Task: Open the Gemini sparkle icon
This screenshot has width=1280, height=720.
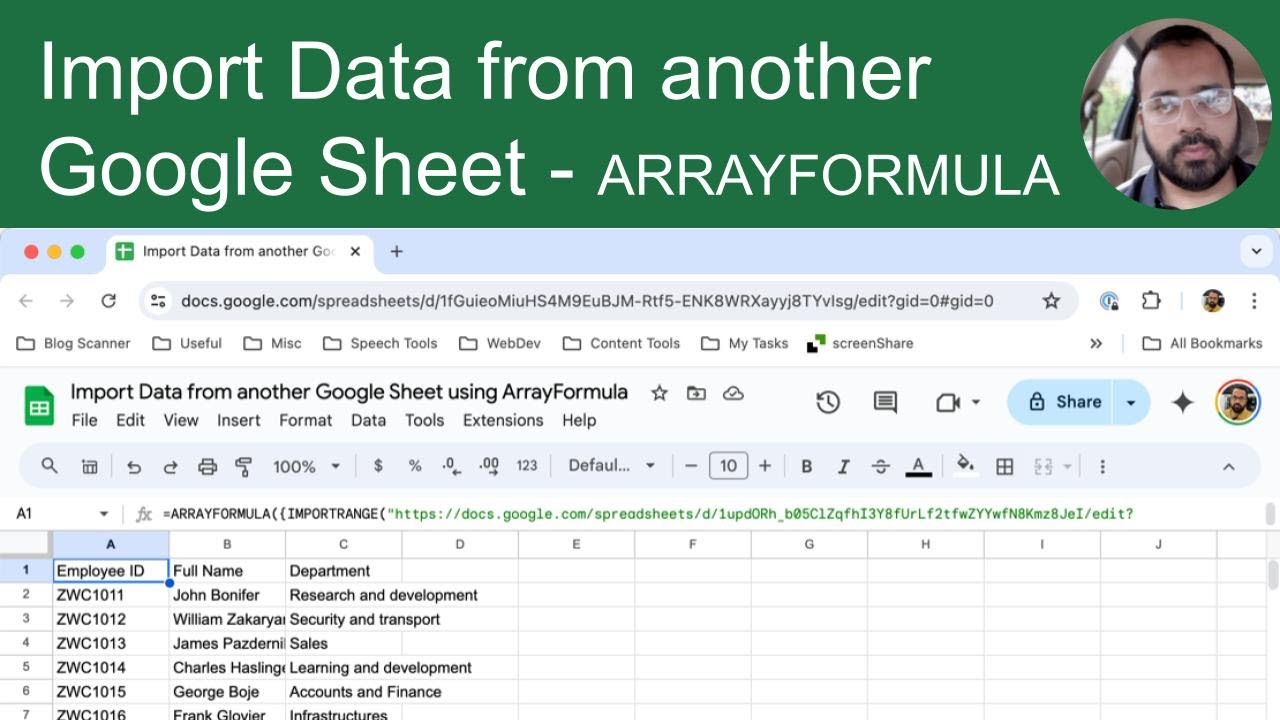Action: click(x=1183, y=402)
